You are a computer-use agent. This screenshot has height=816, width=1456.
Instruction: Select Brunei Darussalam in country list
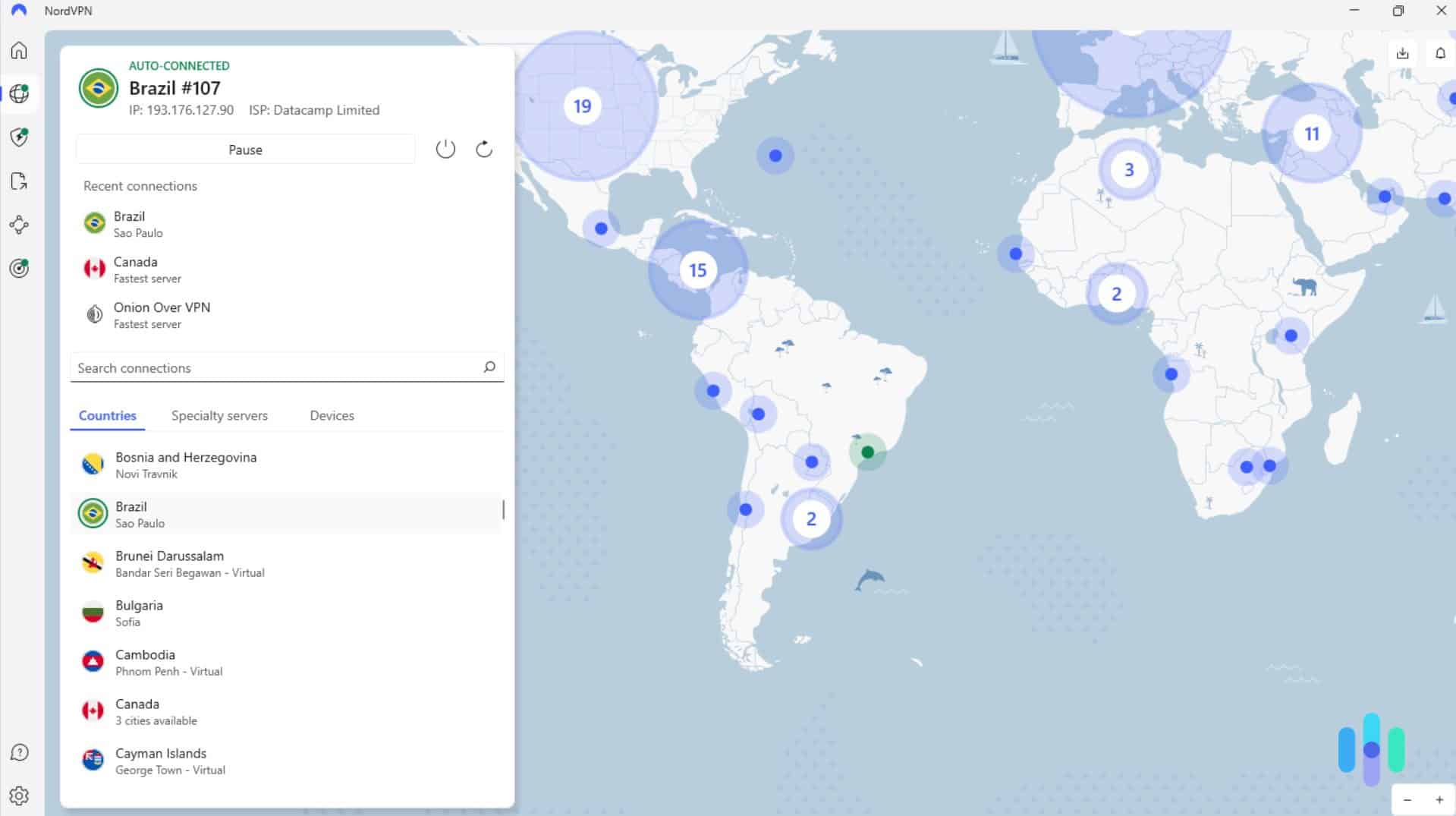pyautogui.click(x=287, y=563)
